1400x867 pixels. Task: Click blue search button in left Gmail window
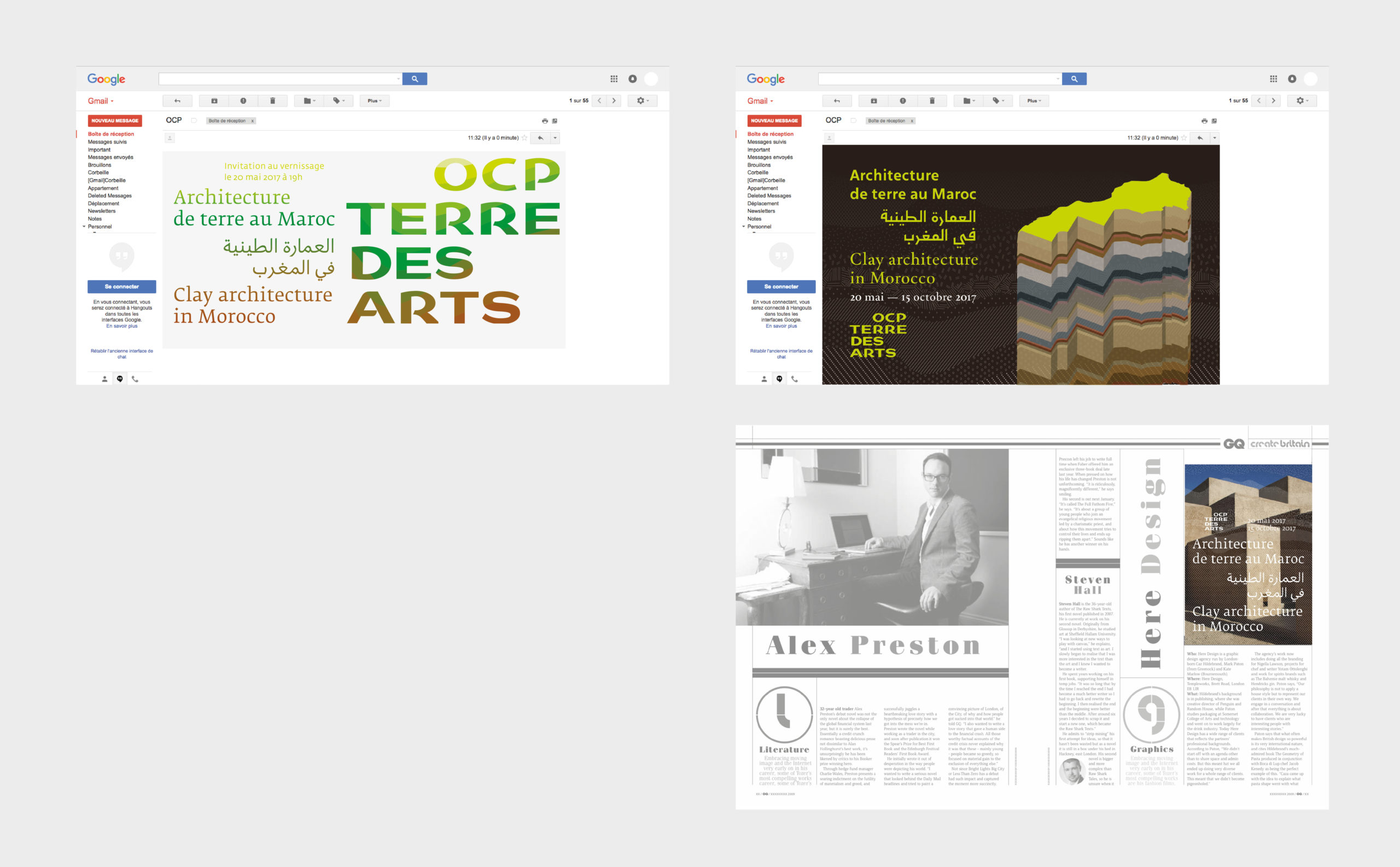(x=415, y=79)
